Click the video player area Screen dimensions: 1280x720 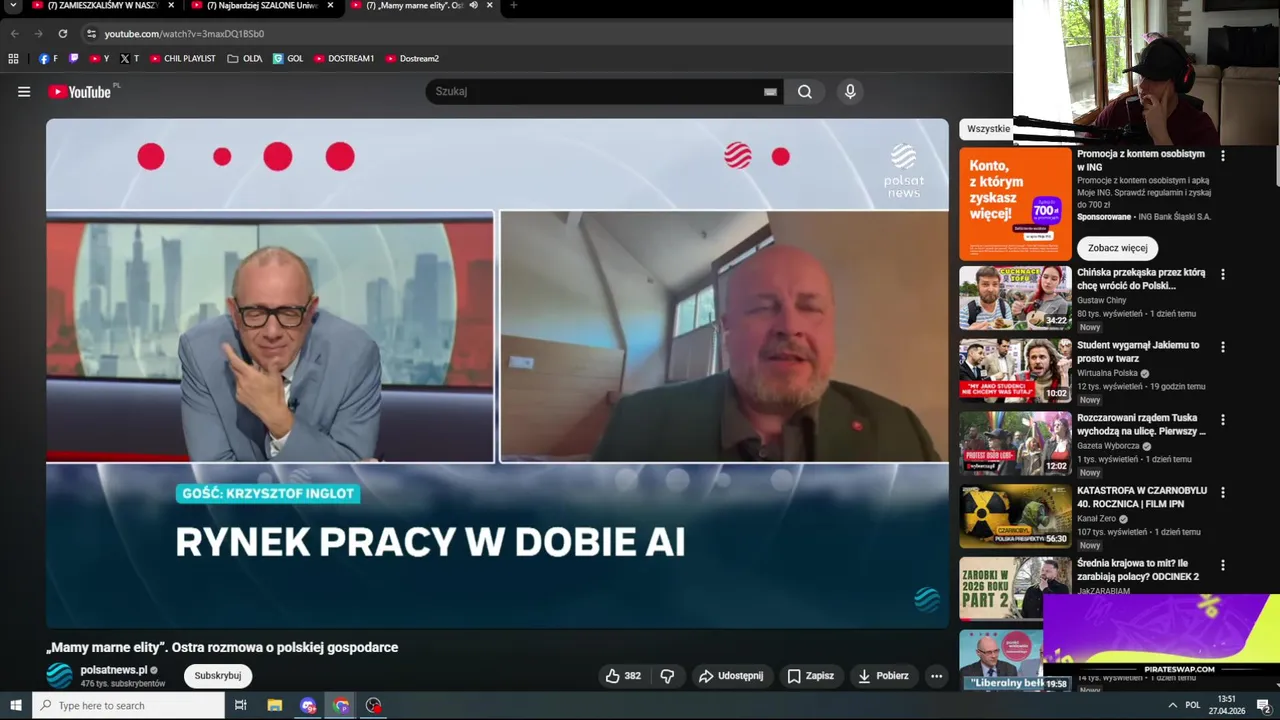click(497, 373)
